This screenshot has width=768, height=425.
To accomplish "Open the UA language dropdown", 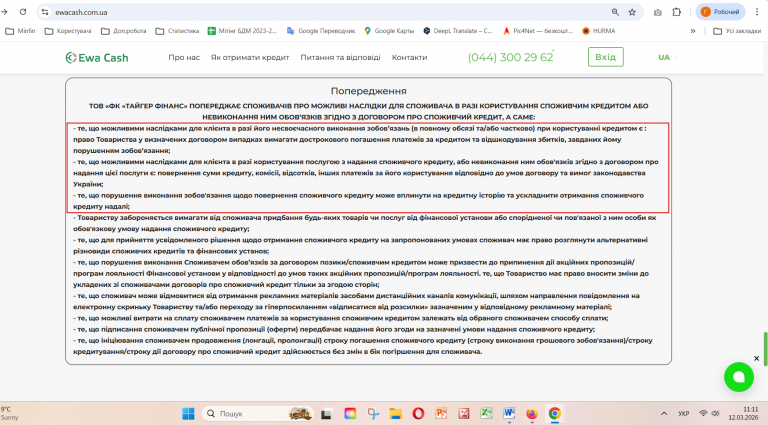I will pos(667,57).
